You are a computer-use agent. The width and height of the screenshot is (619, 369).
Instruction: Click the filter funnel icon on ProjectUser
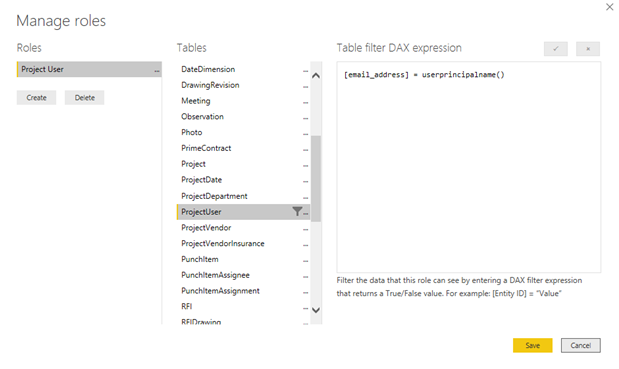(x=297, y=212)
